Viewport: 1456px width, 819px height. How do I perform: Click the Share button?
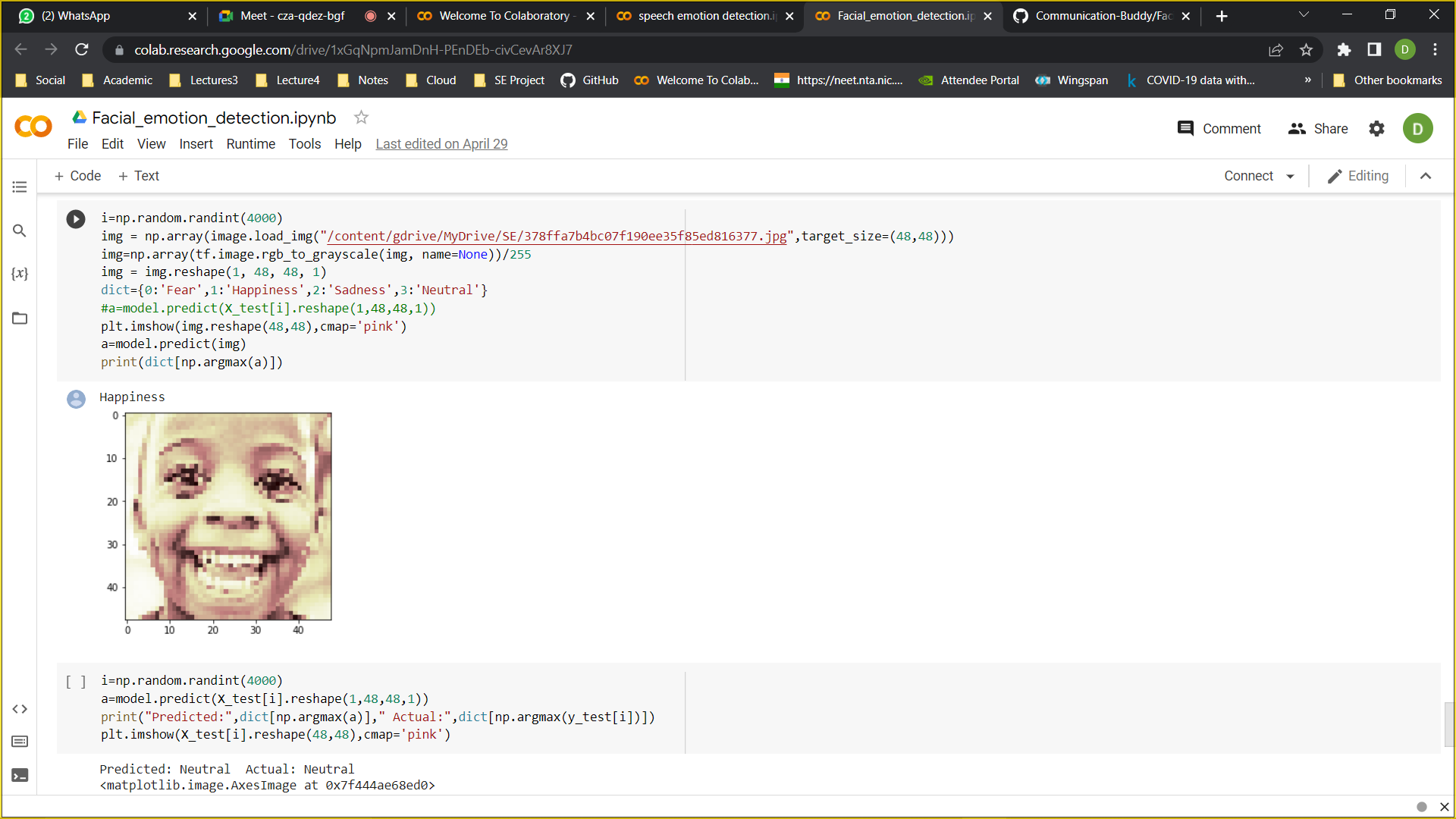click(x=1318, y=129)
